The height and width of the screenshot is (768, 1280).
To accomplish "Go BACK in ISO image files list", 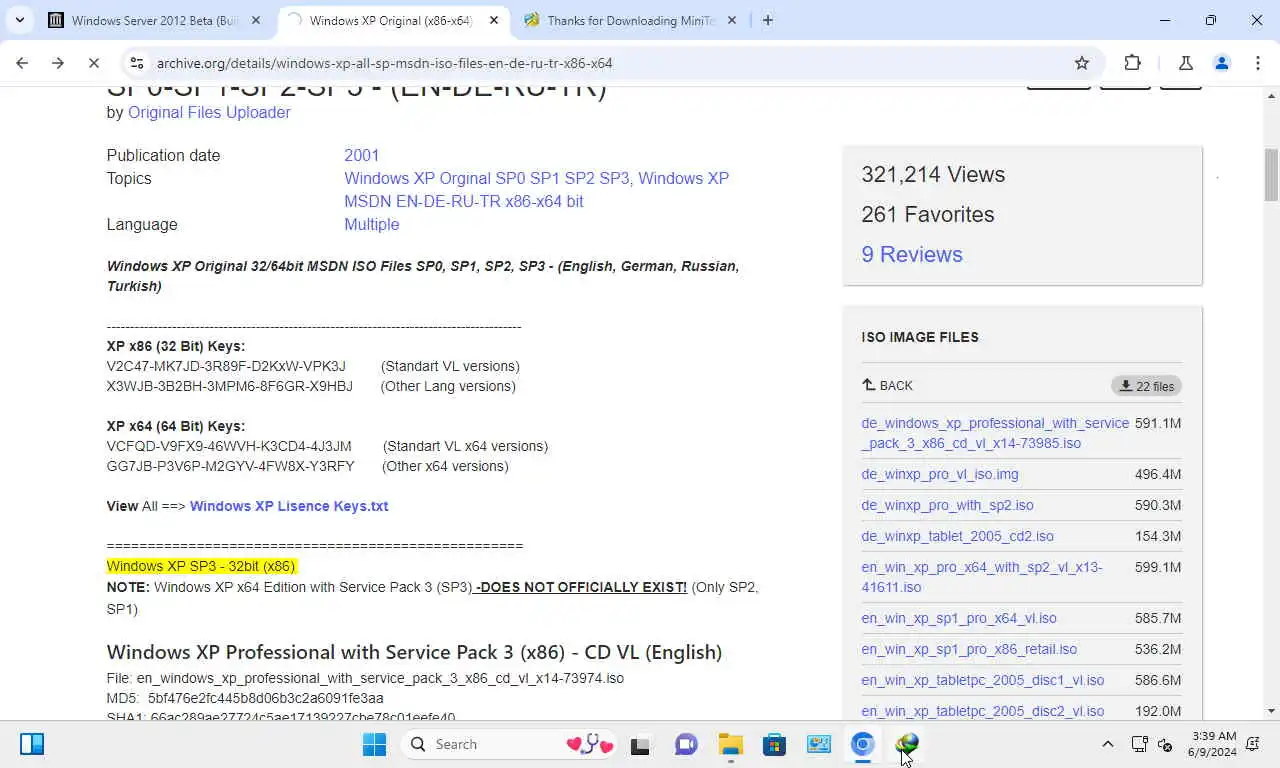I will pyautogui.click(x=887, y=385).
